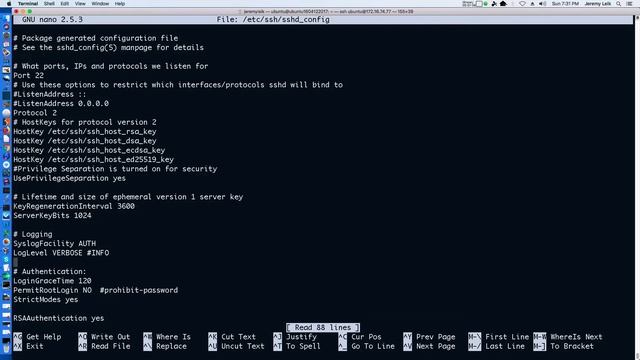Screen dimensions: 640x360
Task: Click the 'Get Help' nano shortcut
Action: coord(37,337)
